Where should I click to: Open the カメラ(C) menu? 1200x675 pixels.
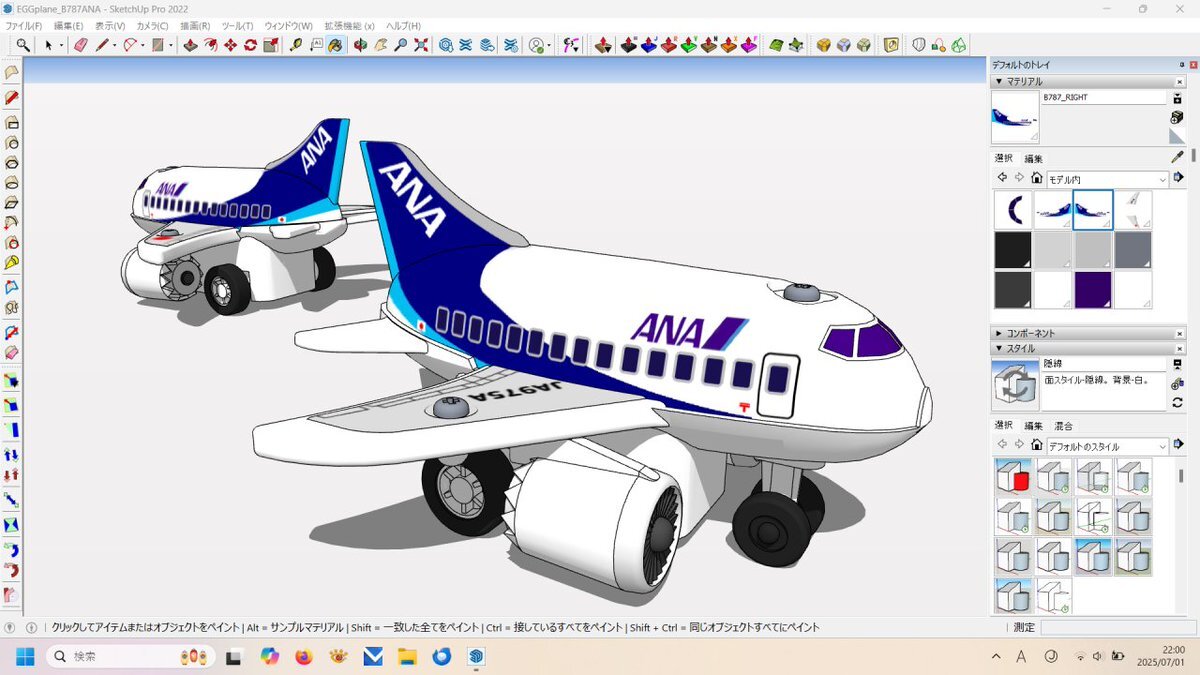(153, 25)
